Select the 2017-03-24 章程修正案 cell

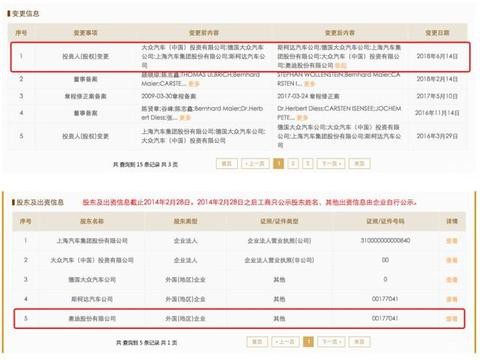pos(308,96)
